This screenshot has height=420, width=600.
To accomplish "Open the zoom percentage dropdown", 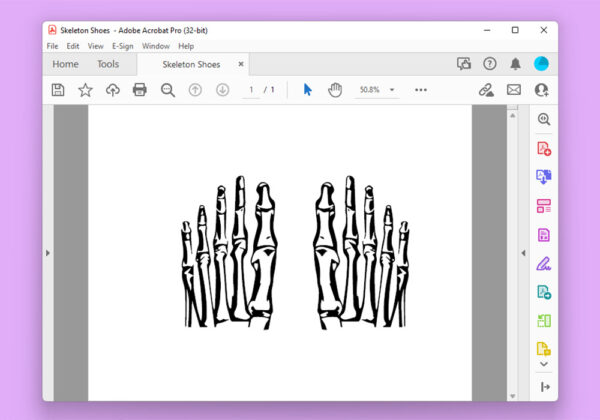I will pos(393,90).
